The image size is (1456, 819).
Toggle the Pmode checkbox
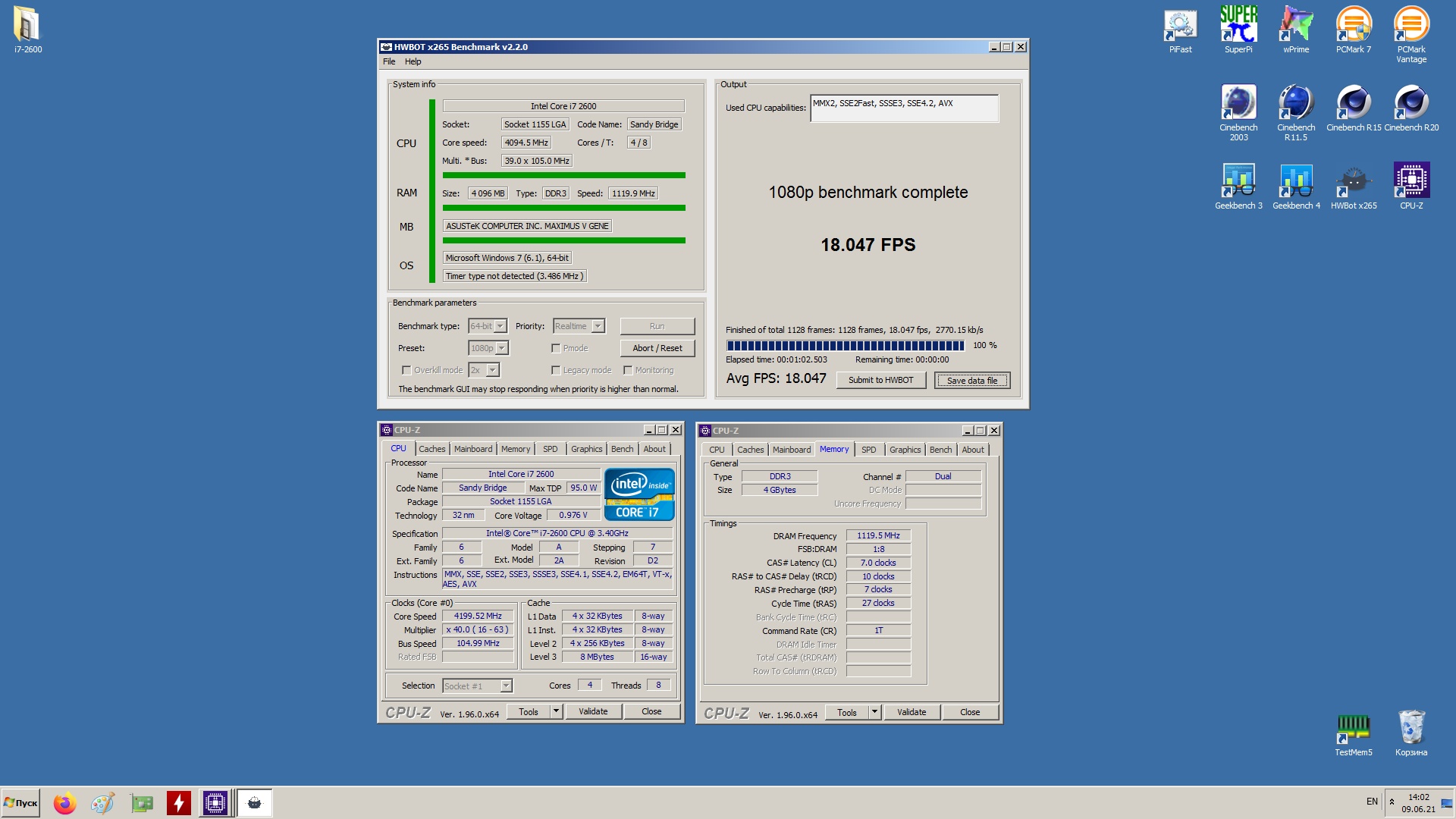pyautogui.click(x=556, y=348)
